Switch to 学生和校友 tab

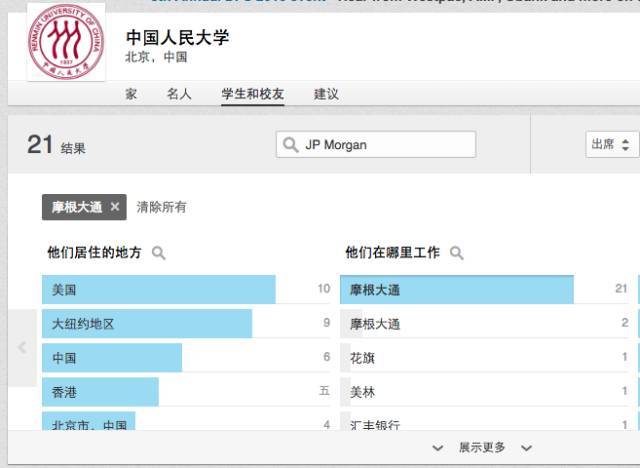click(252, 94)
